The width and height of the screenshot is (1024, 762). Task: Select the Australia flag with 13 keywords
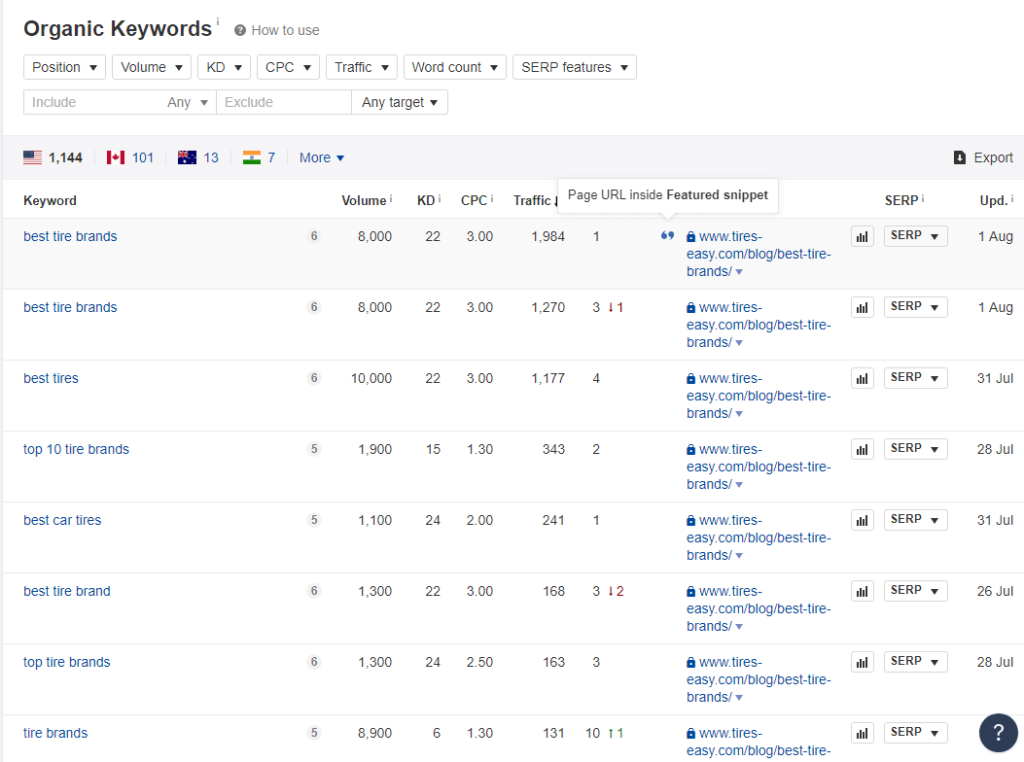[x=198, y=157]
